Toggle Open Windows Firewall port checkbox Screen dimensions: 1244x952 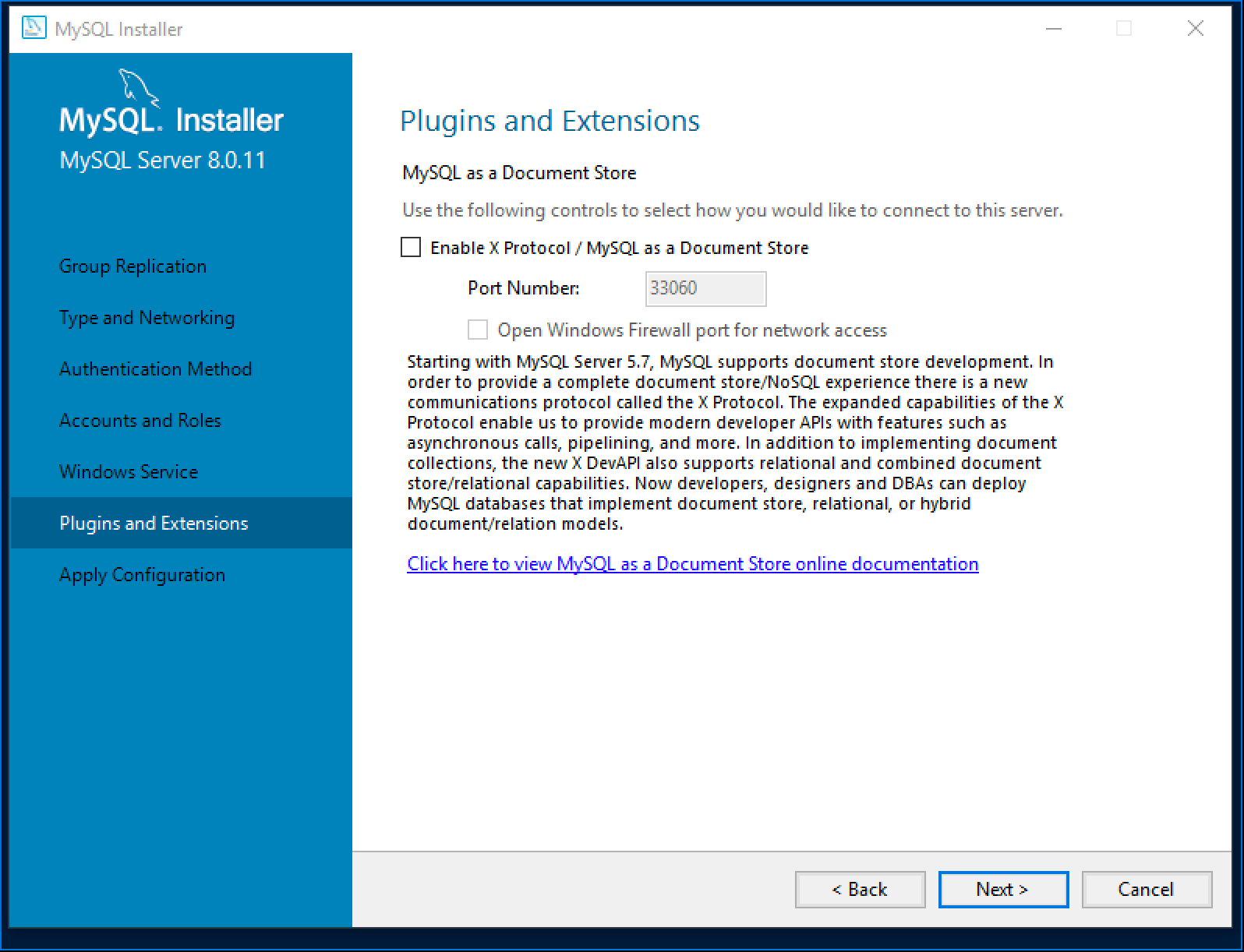pyautogui.click(x=478, y=330)
